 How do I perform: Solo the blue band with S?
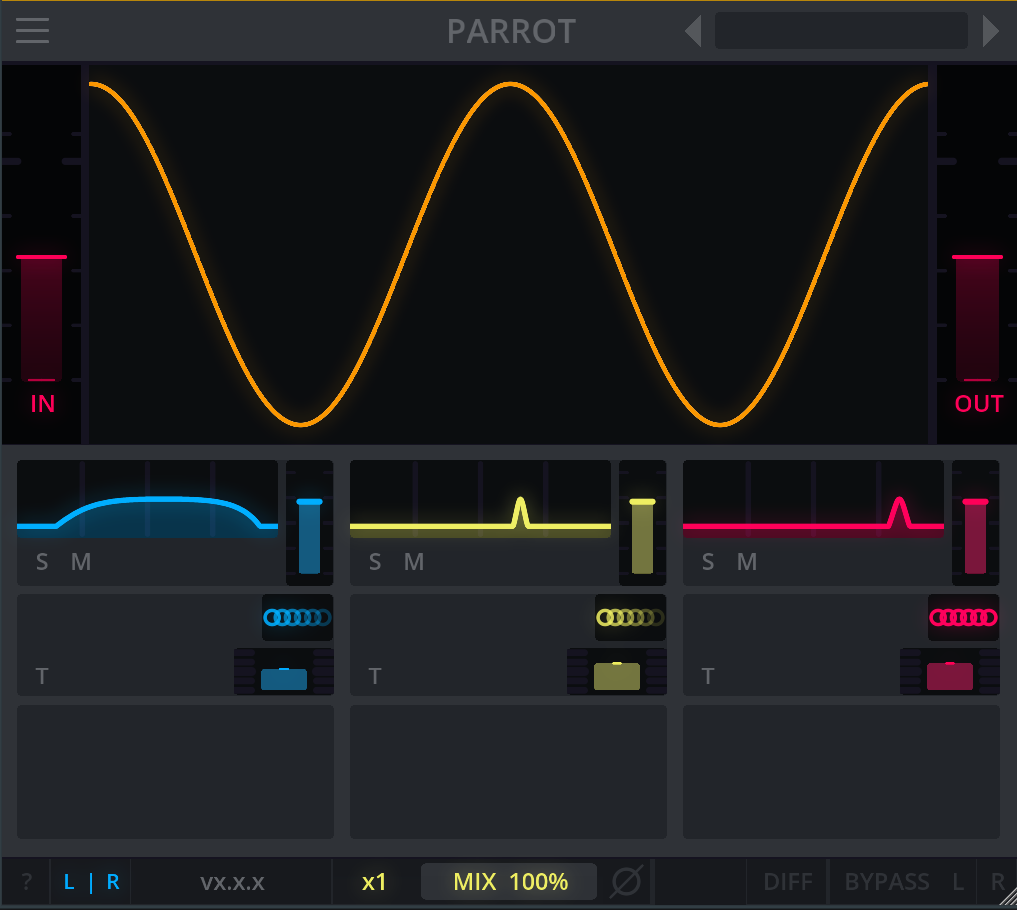(x=42, y=562)
